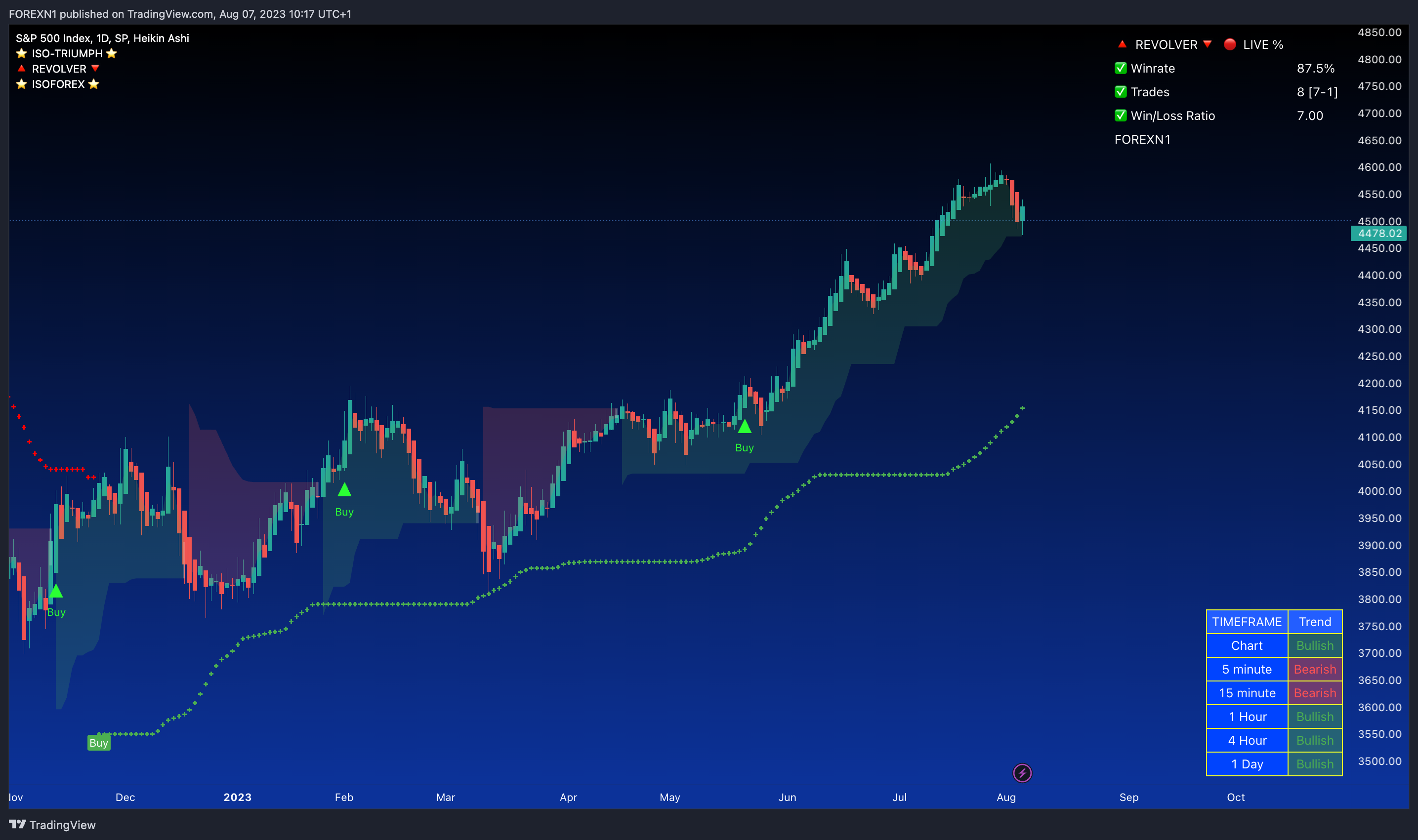Screen dimensions: 1418x840
Task: Click the Win/Loss Ratio value 7.00
Action: [x=1310, y=116]
